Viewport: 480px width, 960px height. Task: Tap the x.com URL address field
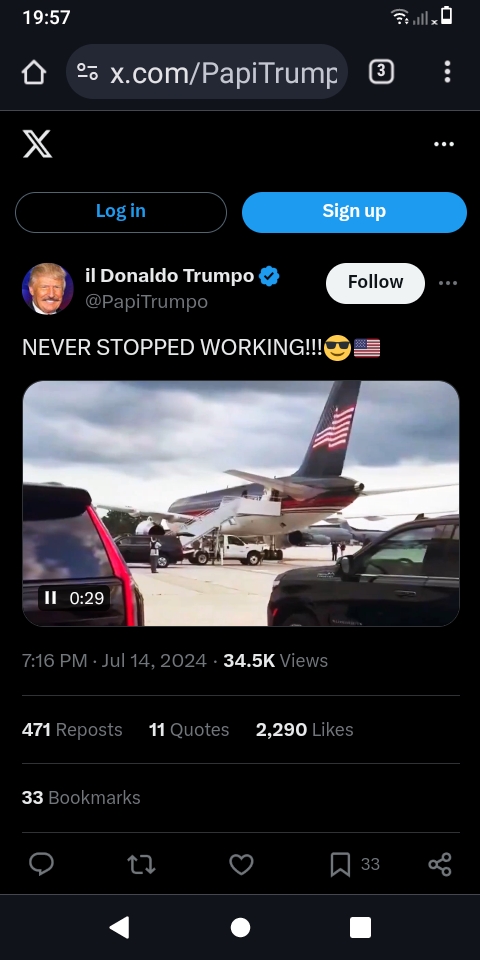point(223,72)
